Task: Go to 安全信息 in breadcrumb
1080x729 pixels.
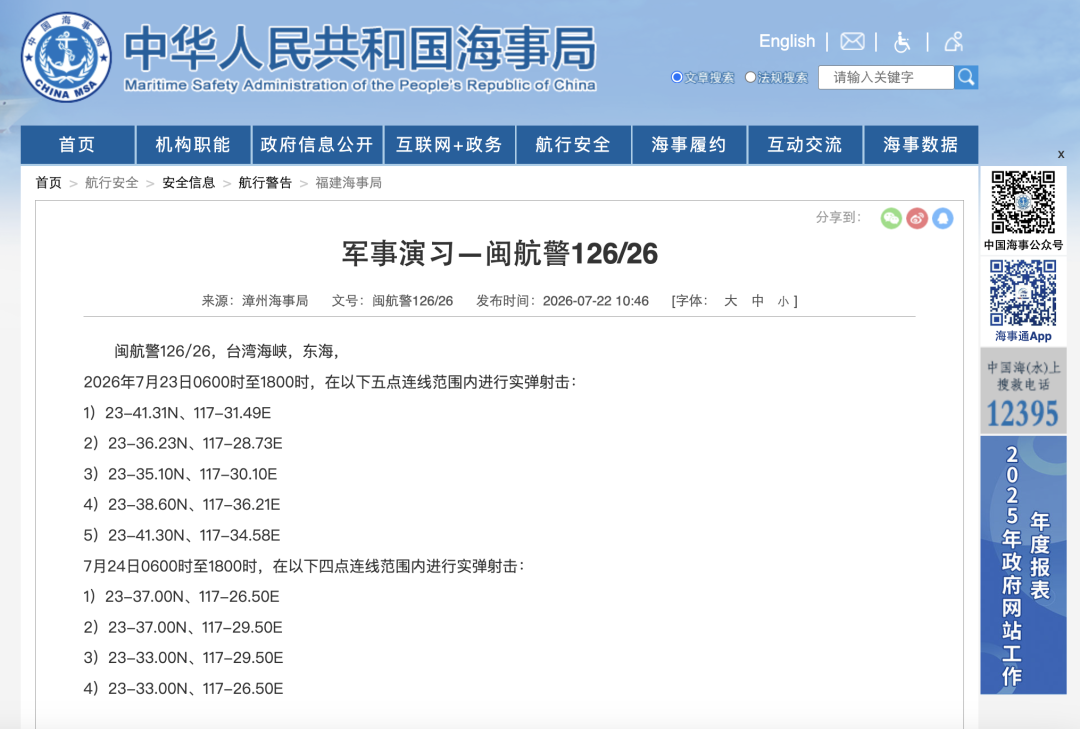Action: (189, 183)
